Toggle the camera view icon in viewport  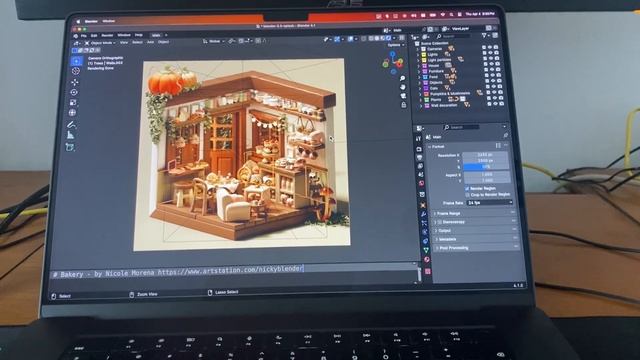pyautogui.click(x=403, y=96)
